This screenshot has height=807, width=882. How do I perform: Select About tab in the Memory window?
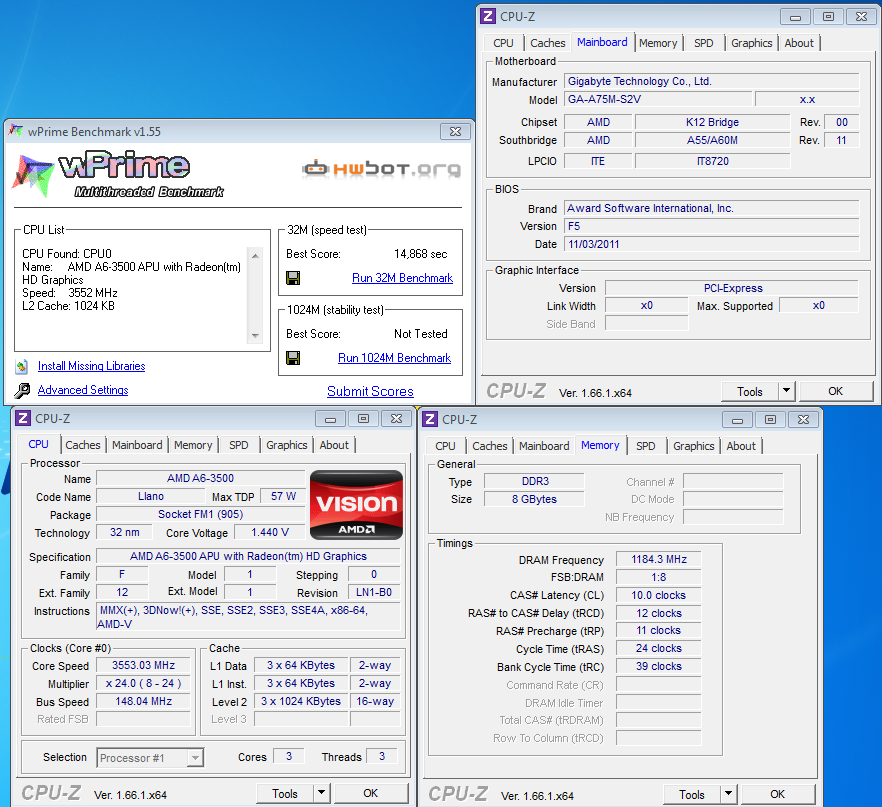[x=741, y=445]
